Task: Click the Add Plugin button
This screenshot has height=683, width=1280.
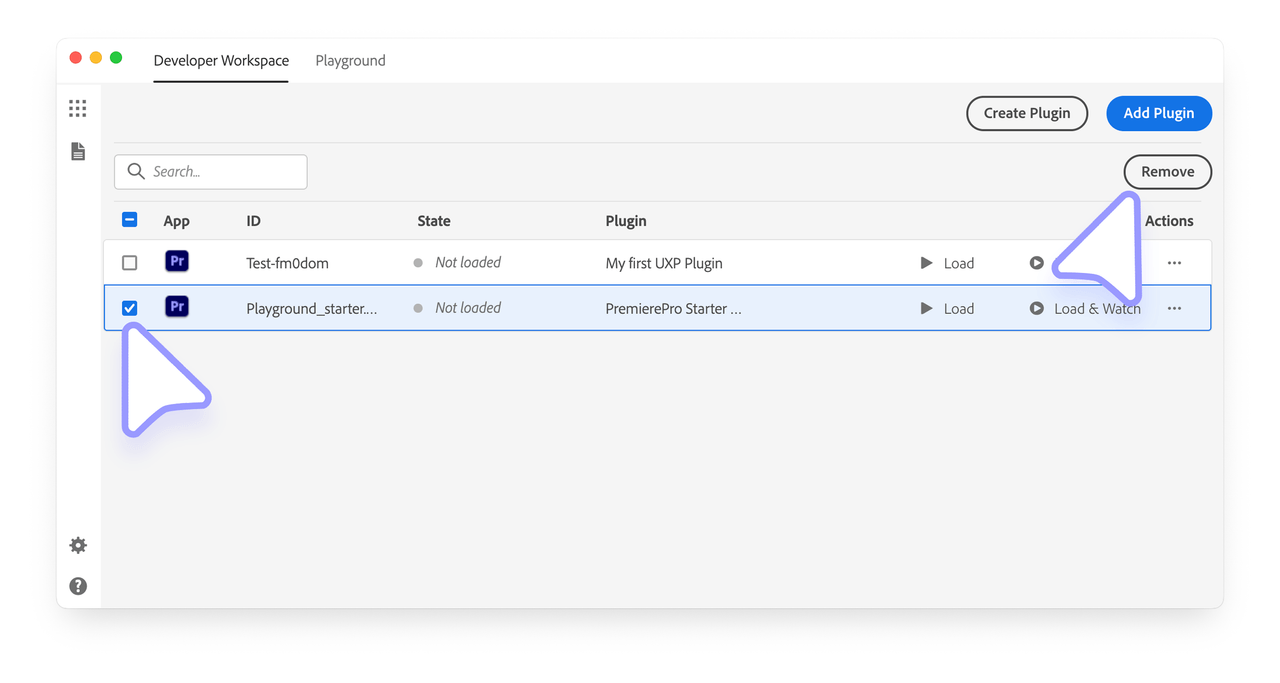Action: 1159,113
